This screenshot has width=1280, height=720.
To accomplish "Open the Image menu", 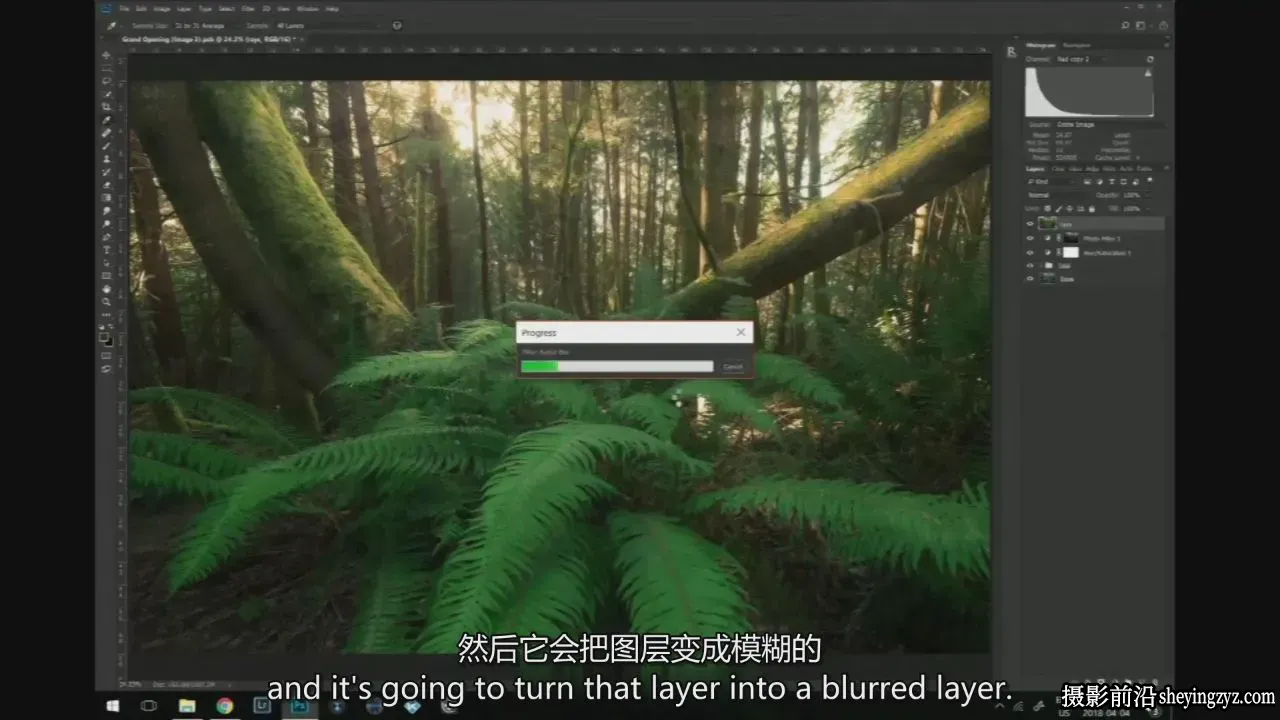I will tap(162, 9).
